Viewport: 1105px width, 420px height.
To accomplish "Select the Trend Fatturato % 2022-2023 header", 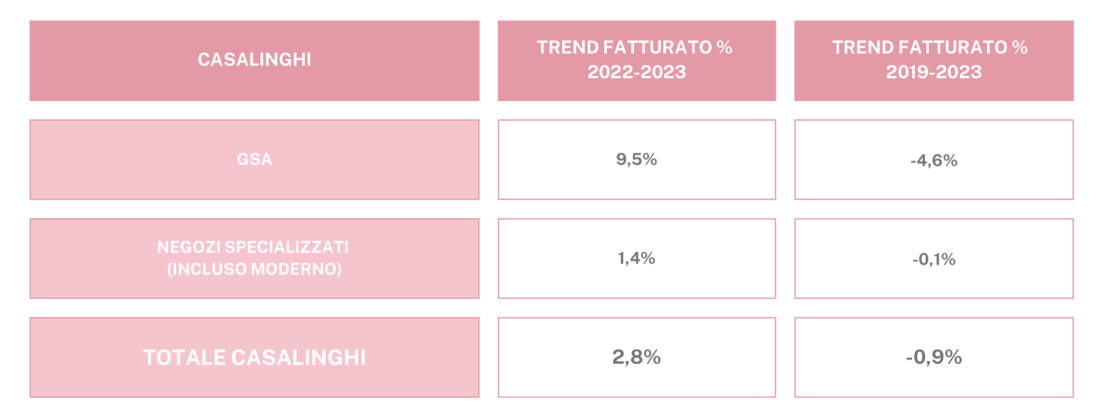I will pos(636,61).
